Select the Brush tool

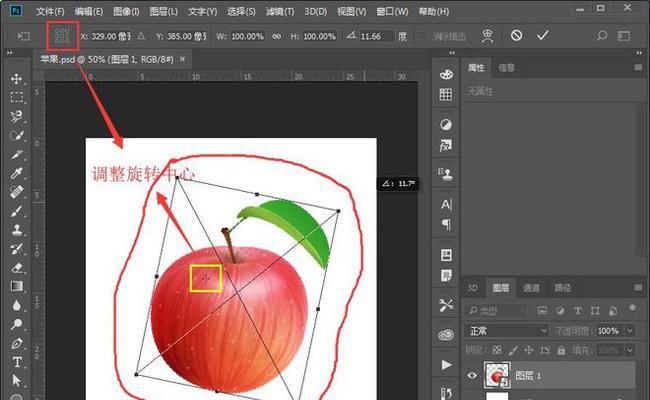[x=17, y=211]
